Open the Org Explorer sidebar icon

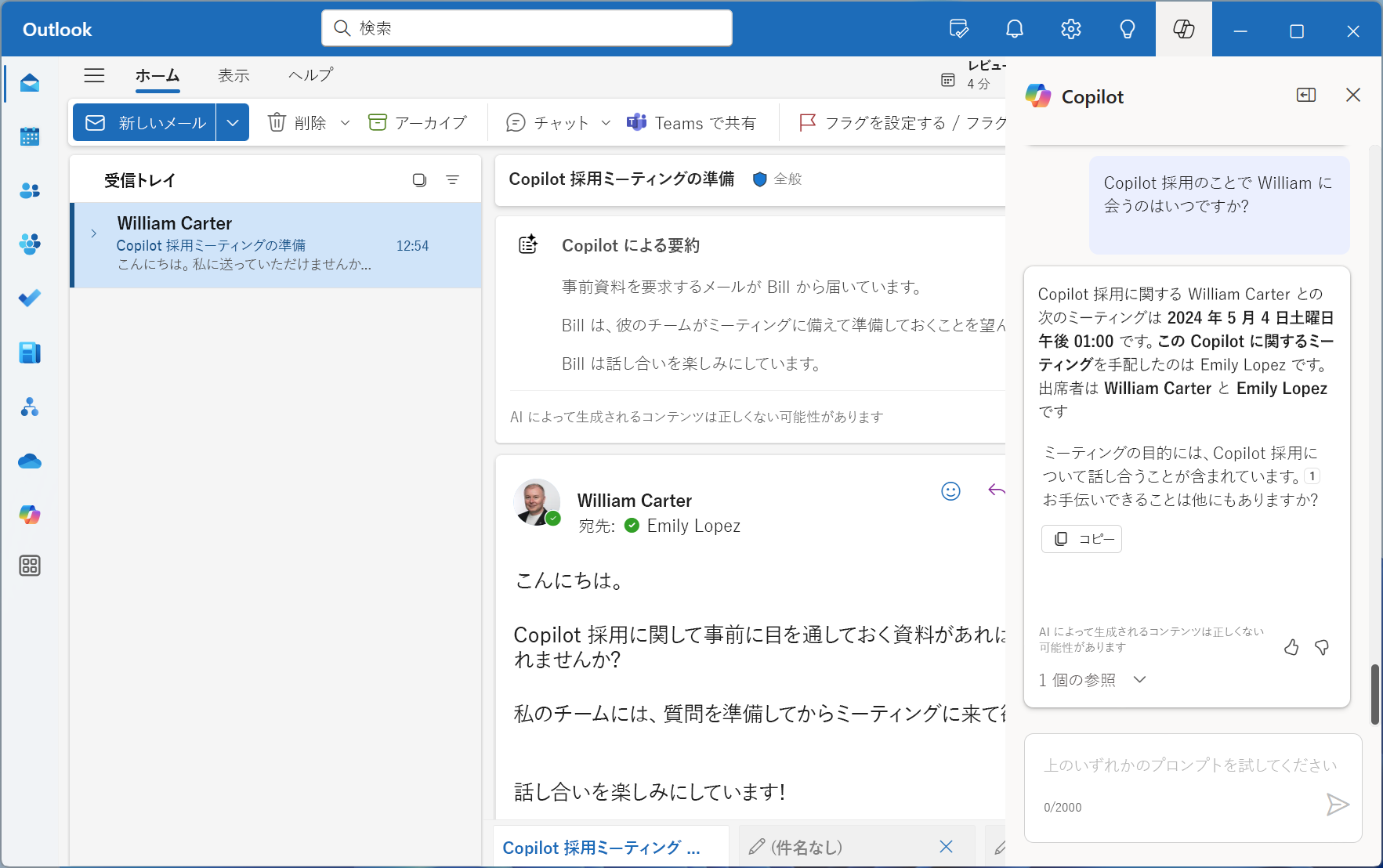pos(30,407)
